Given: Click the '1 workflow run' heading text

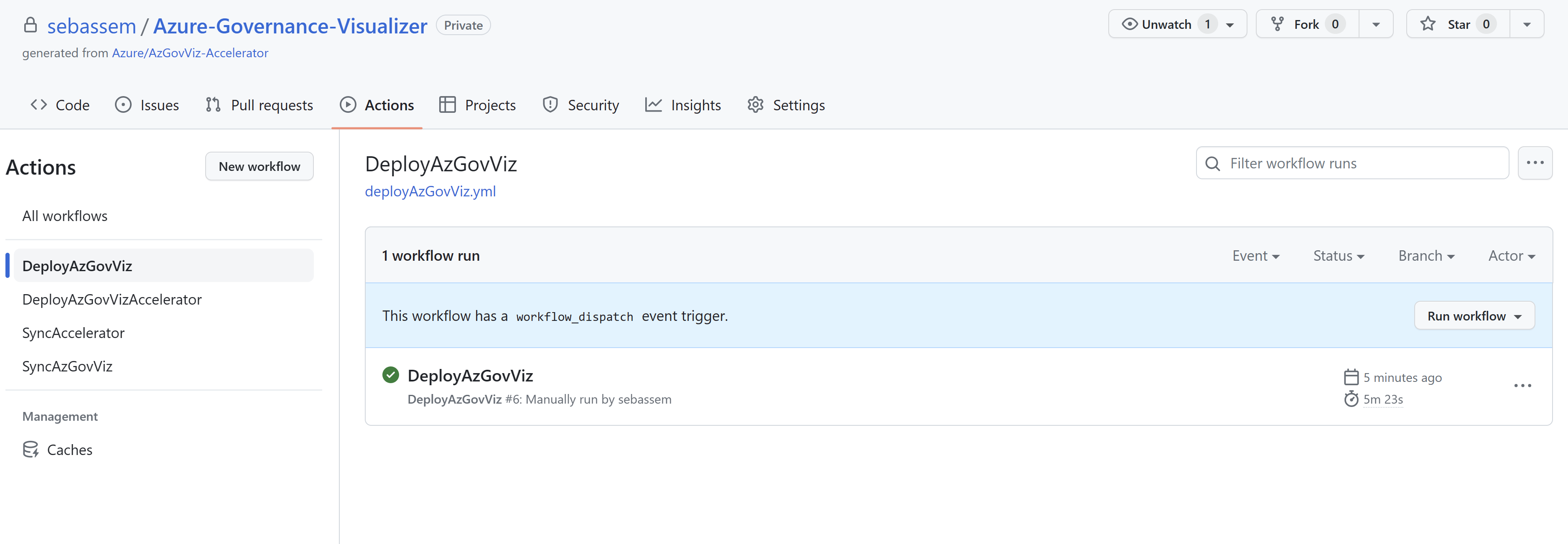Looking at the screenshot, I should [431, 256].
